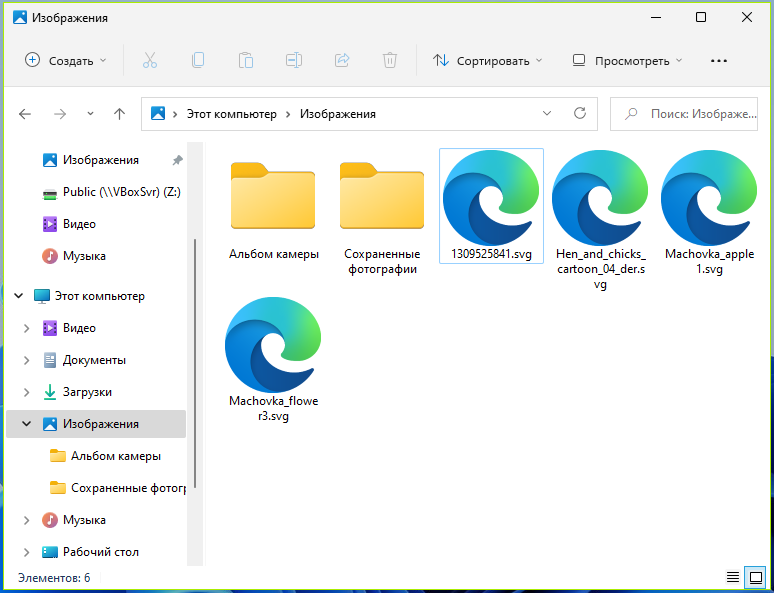Go back with the left arrow
Image resolution: width=774 pixels, height=593 pixels.
pos(25,114)
